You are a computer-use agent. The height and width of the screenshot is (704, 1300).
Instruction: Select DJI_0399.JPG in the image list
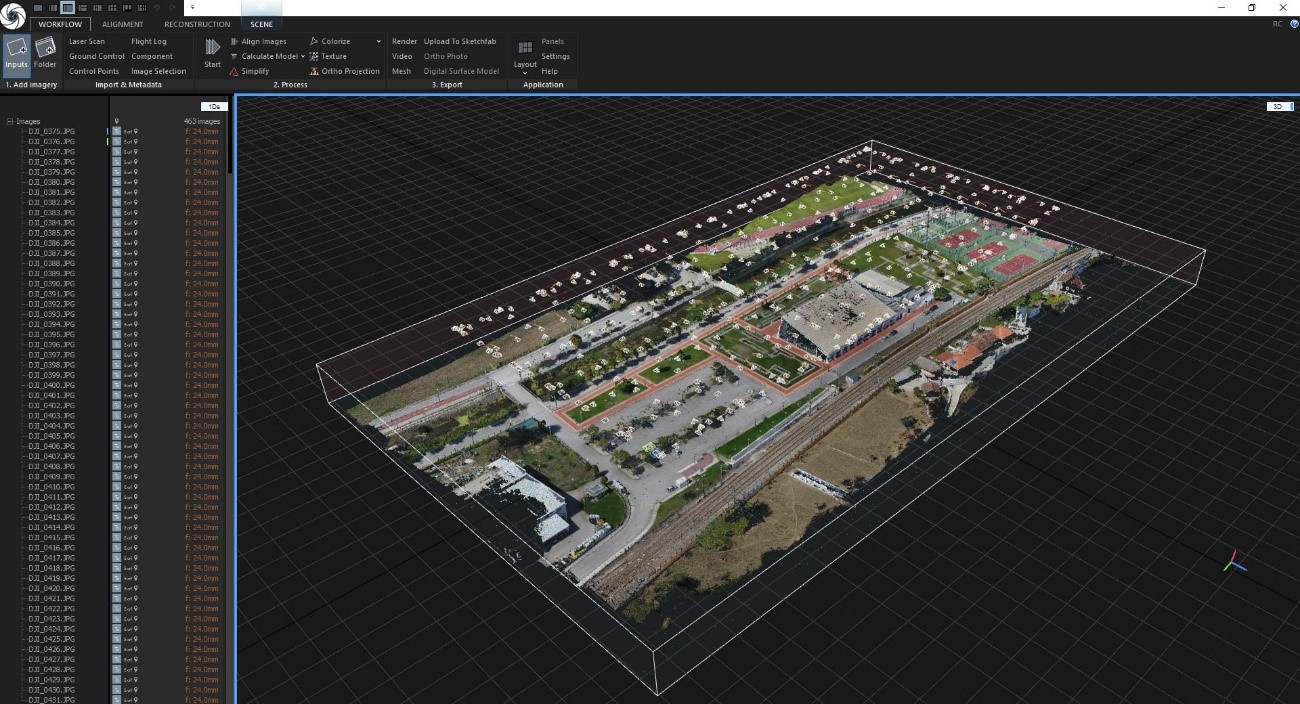pyautogui.click(x=51, y=375)
